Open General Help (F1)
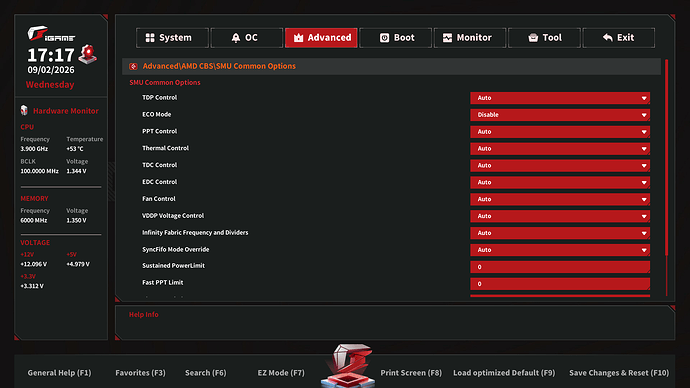690x388 pixels. pyautogui.click(x=59, y=373)
